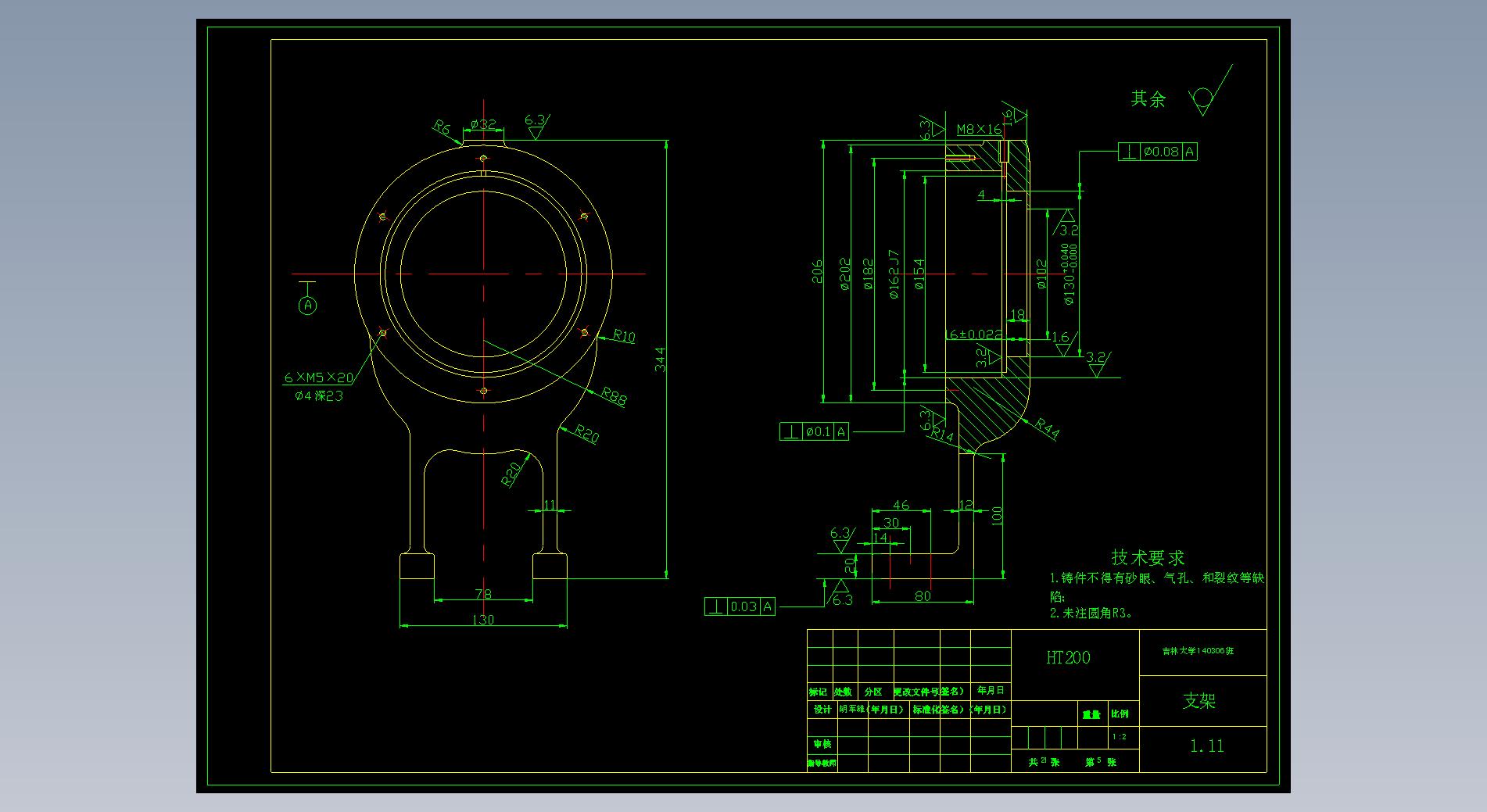Select the ⌀32 dimension text
The height and width of the screenshot is (812, 1487).
click(x=483, y=124)
